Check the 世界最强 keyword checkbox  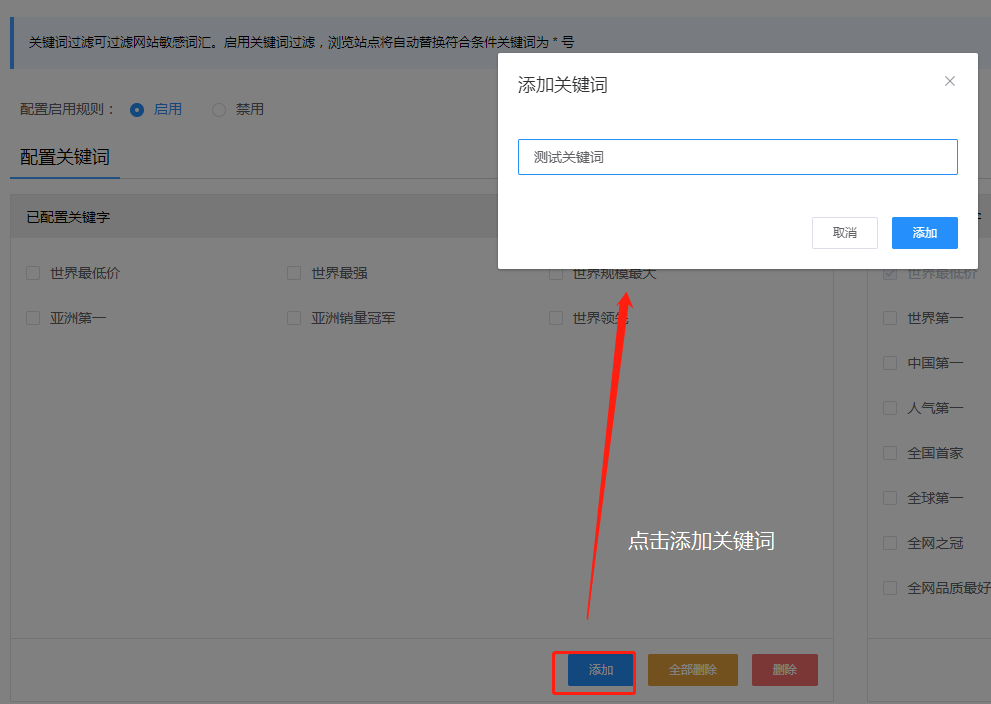[x=294, y=273]
